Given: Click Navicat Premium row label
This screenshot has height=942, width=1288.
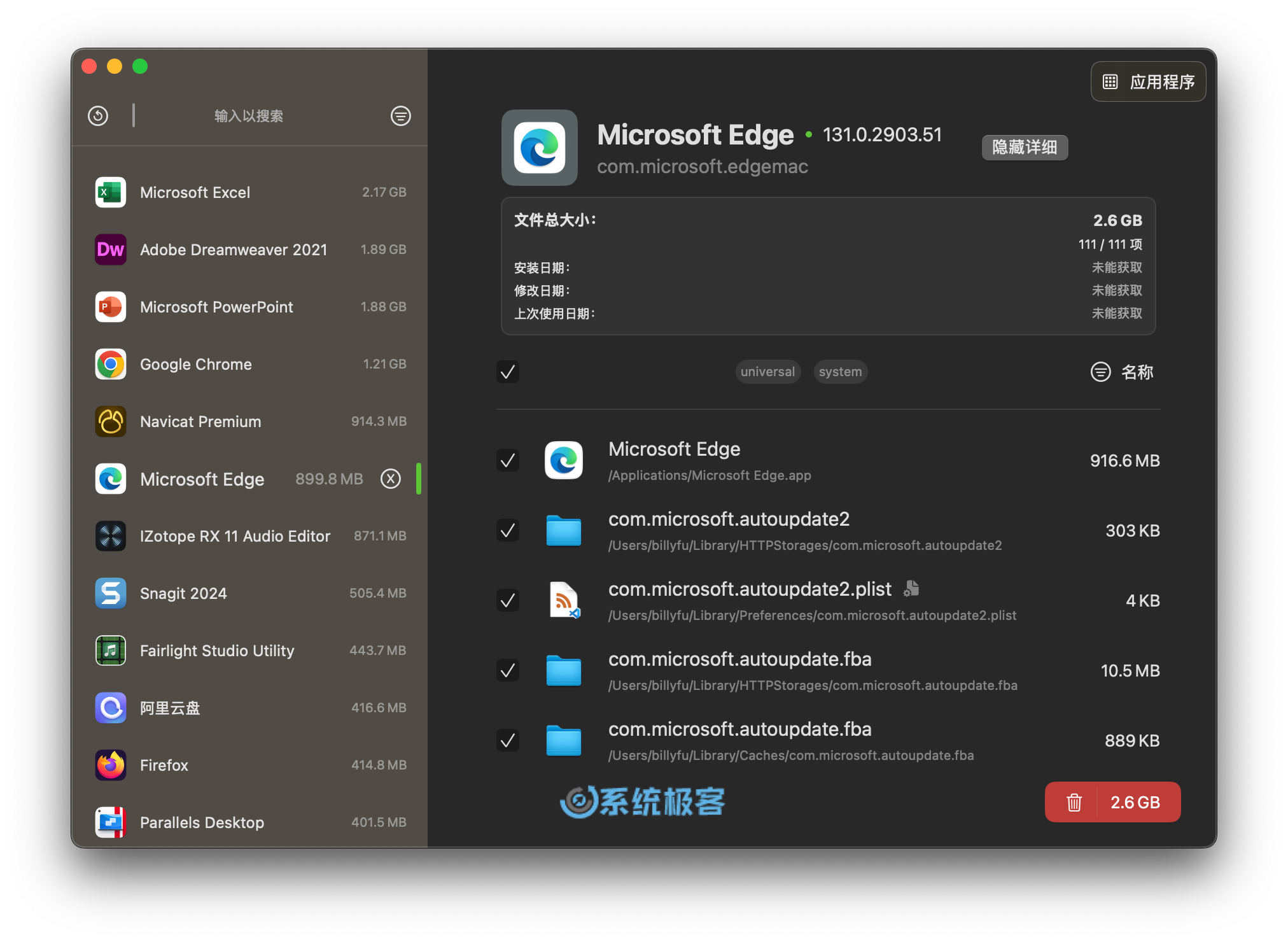Looking at the screenshot, I should click(200, 421).
